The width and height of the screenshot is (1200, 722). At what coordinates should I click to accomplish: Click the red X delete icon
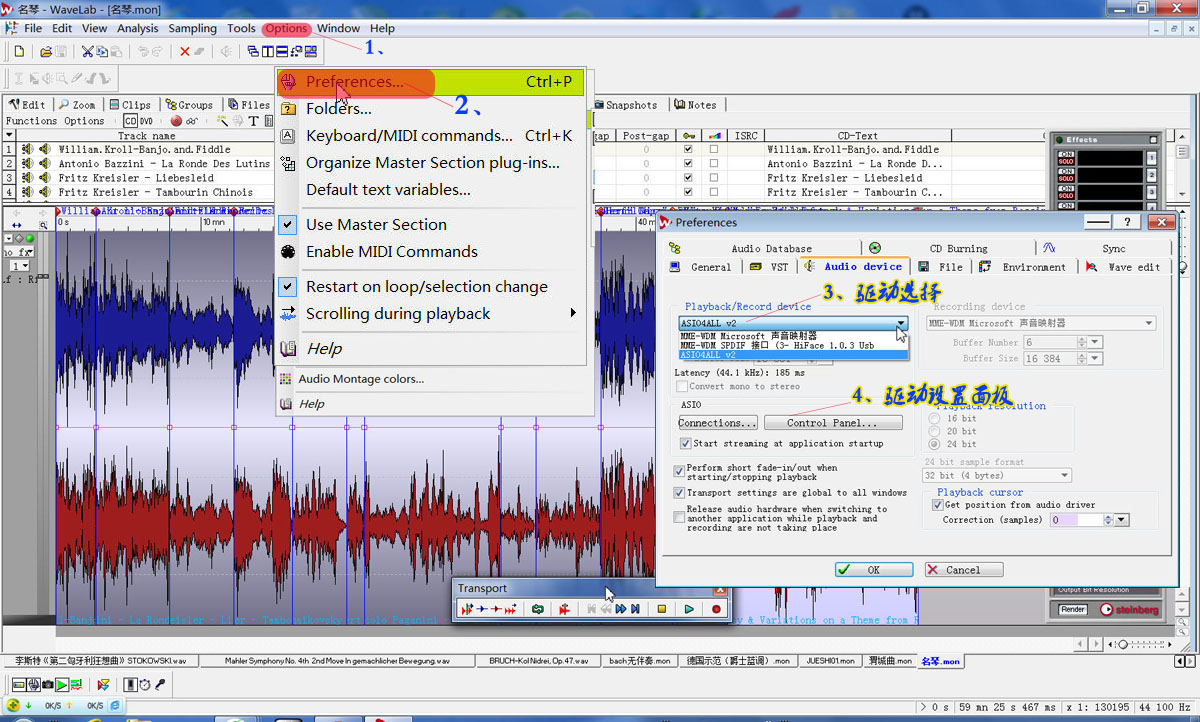(x=185, y=52)
